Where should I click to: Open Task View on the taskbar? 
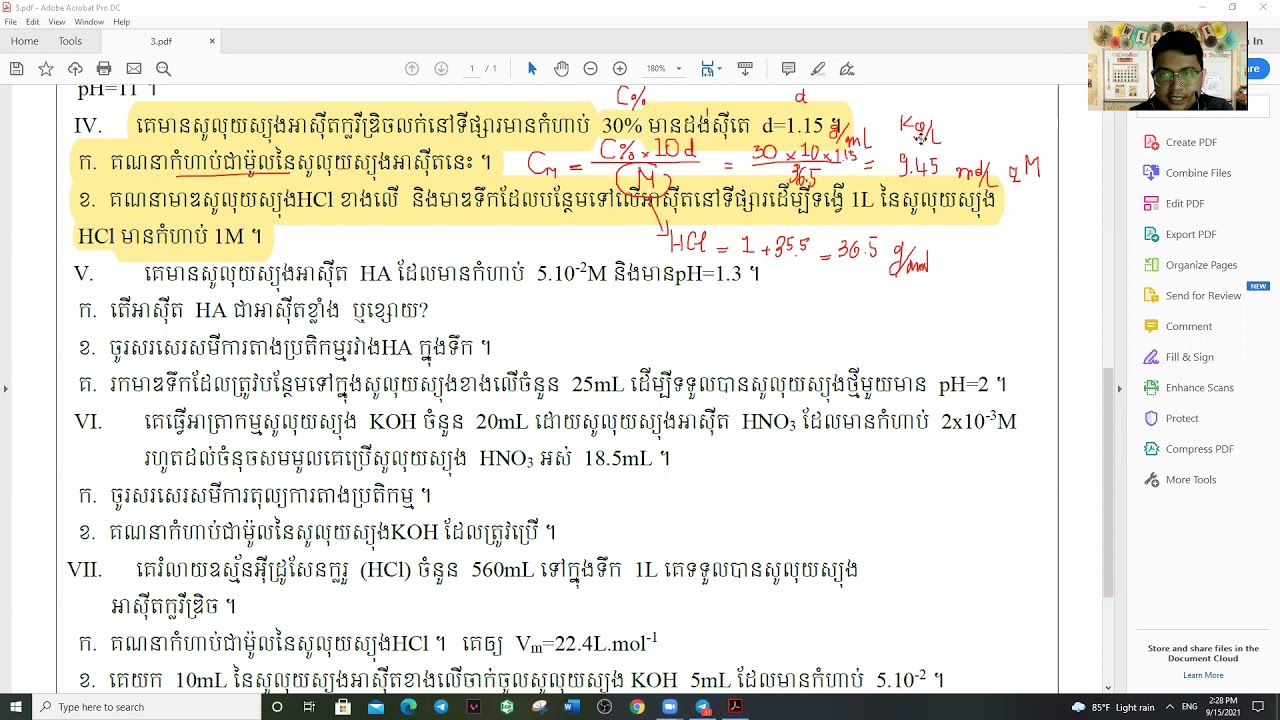[x=309, y=707]
